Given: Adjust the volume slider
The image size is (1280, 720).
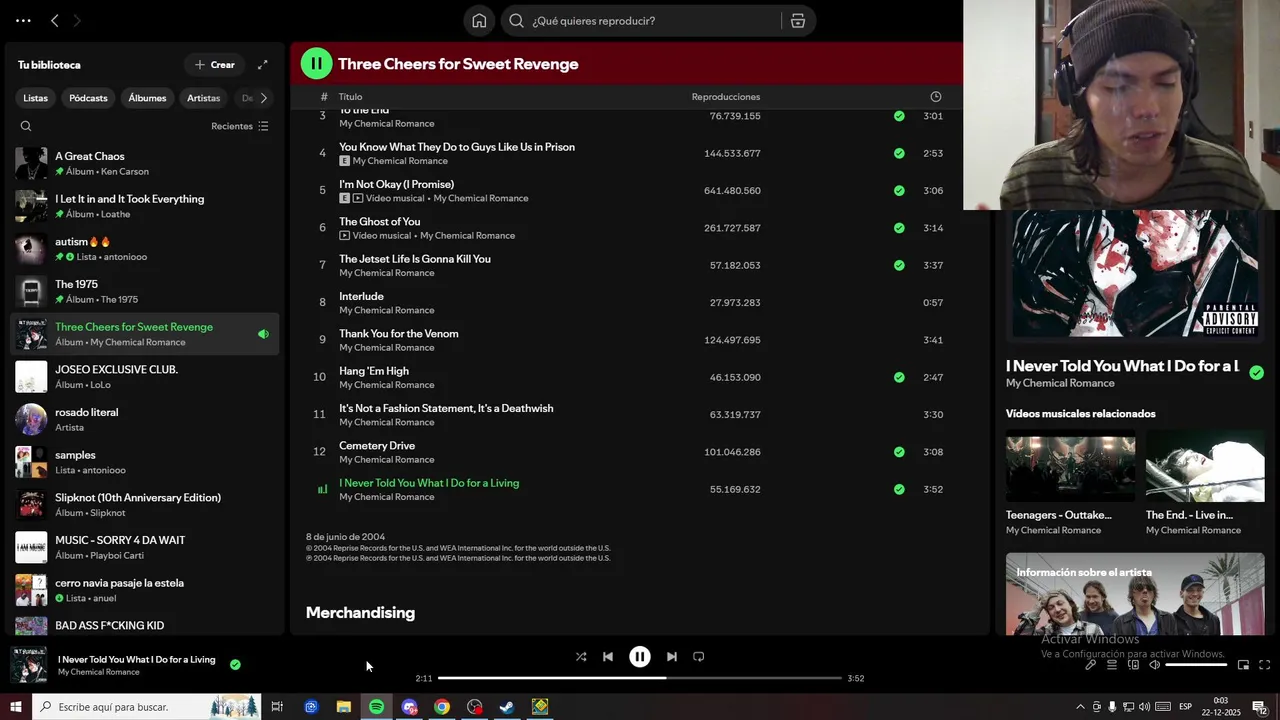Looking at the screenshot, I should (x=1196, y=665).
